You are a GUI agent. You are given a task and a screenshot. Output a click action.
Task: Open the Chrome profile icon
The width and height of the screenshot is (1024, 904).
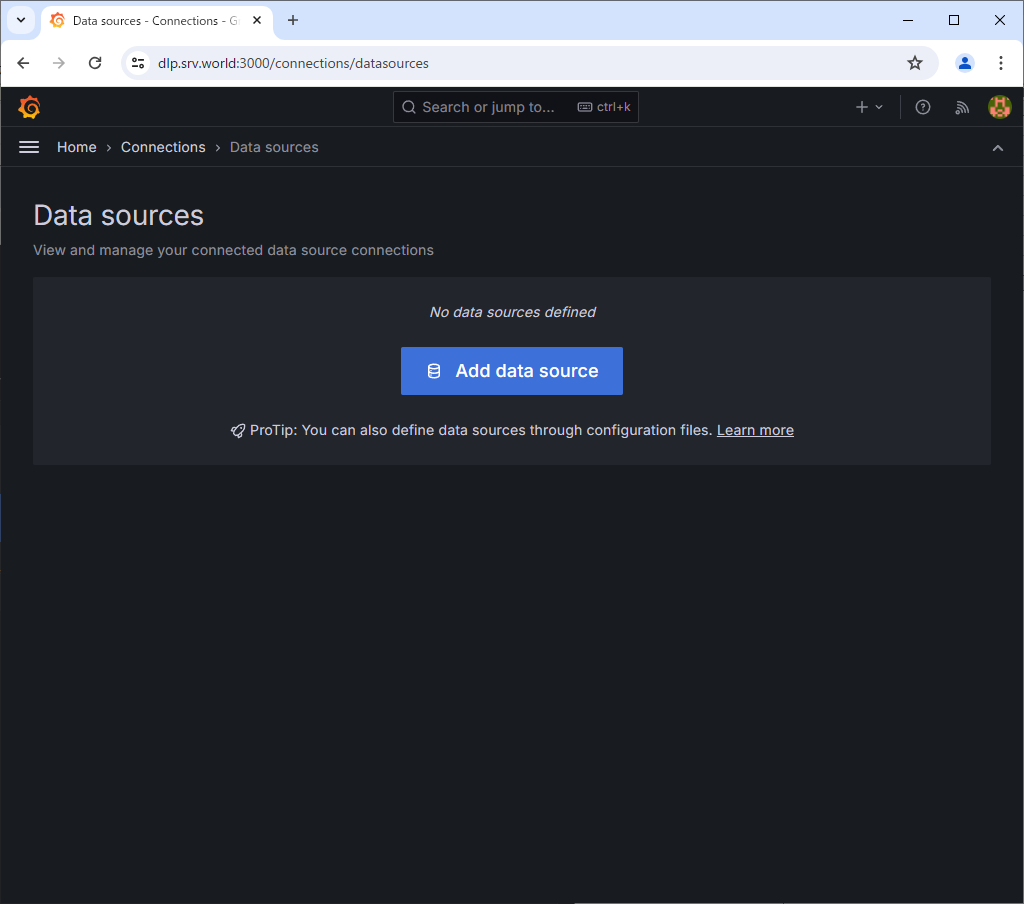pyautogui.click(x=965, y=63)
